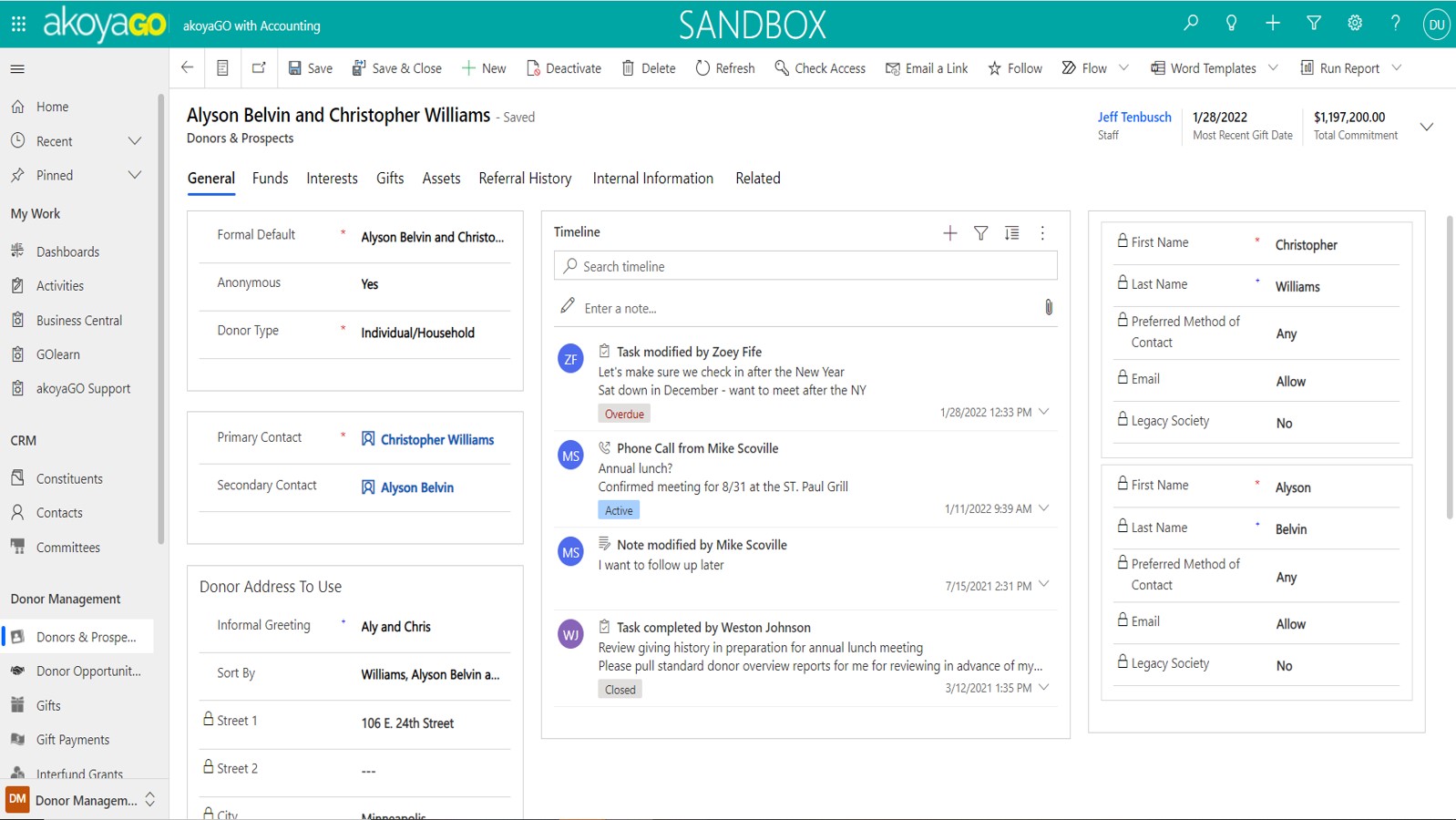1456x820 pixels.
Task: Switch to the Gifts tab
Action: [x=389, y=179]
